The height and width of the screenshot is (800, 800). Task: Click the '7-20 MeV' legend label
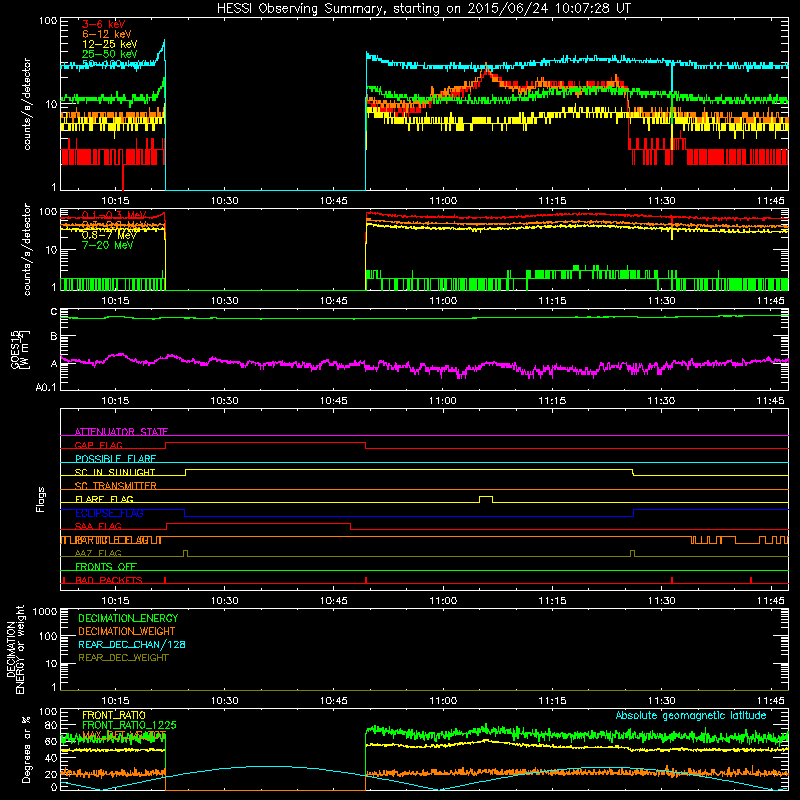tap(108, 245)
